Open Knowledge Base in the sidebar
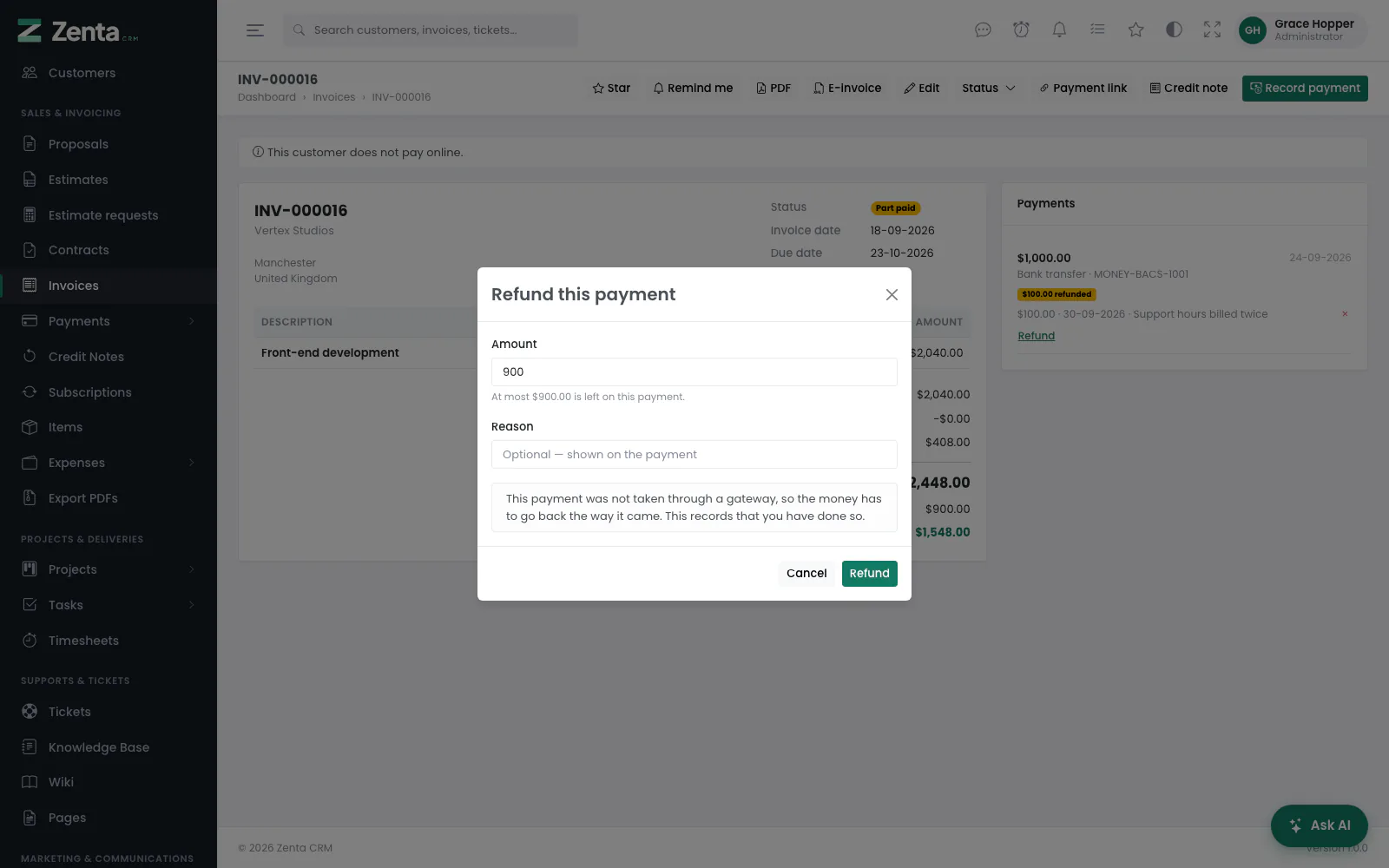 (109, 747)
